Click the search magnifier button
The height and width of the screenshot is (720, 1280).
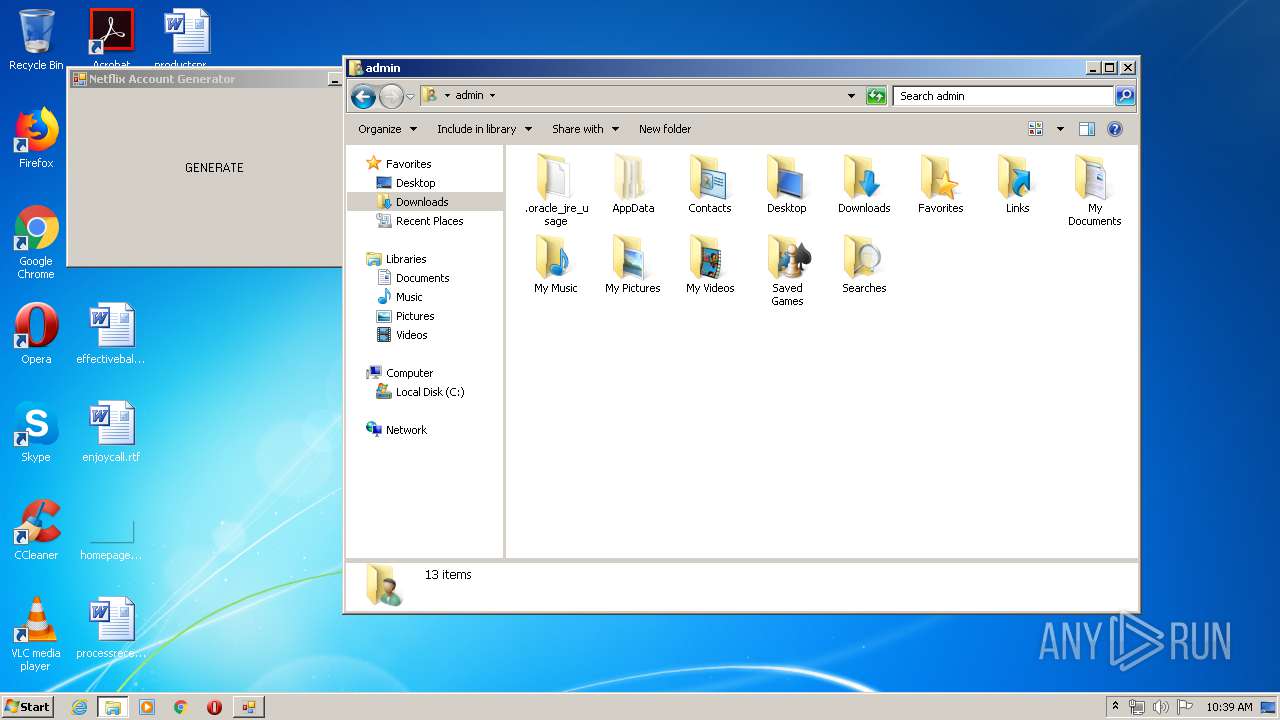coord(1125,96)
